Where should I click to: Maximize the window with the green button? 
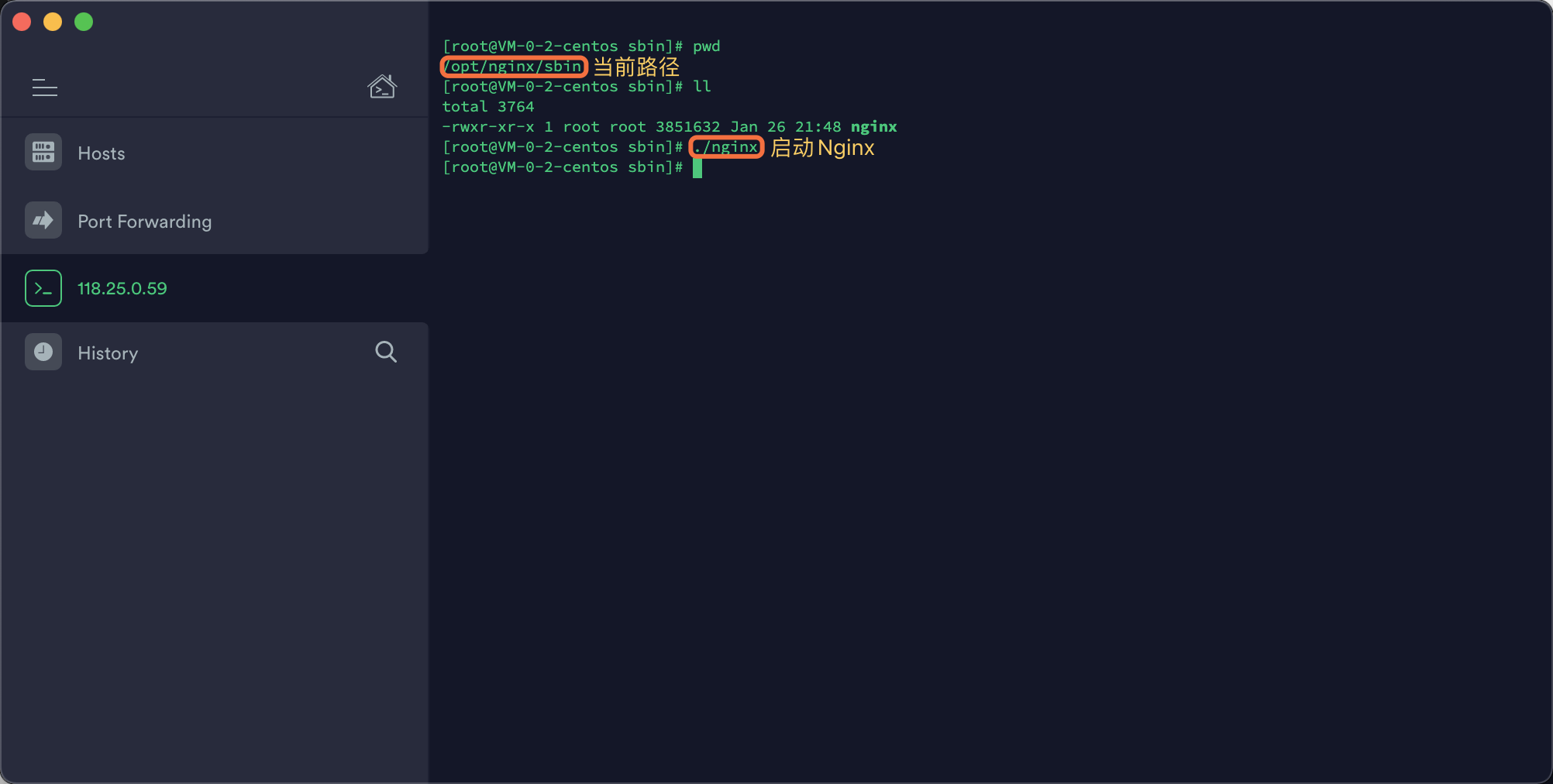click(x=84, y=22)
